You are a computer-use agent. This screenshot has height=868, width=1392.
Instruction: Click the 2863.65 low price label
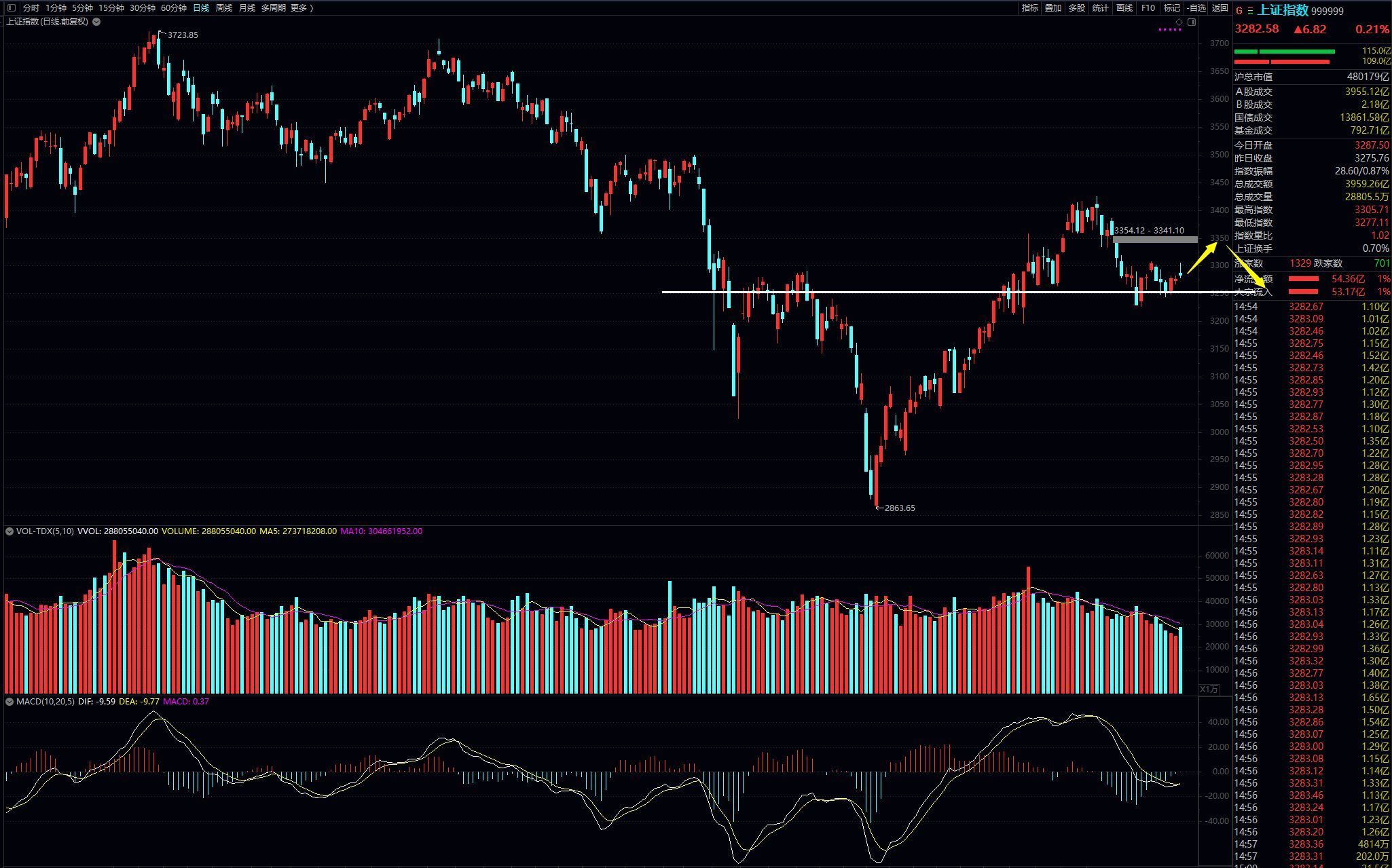pos(900,508)
